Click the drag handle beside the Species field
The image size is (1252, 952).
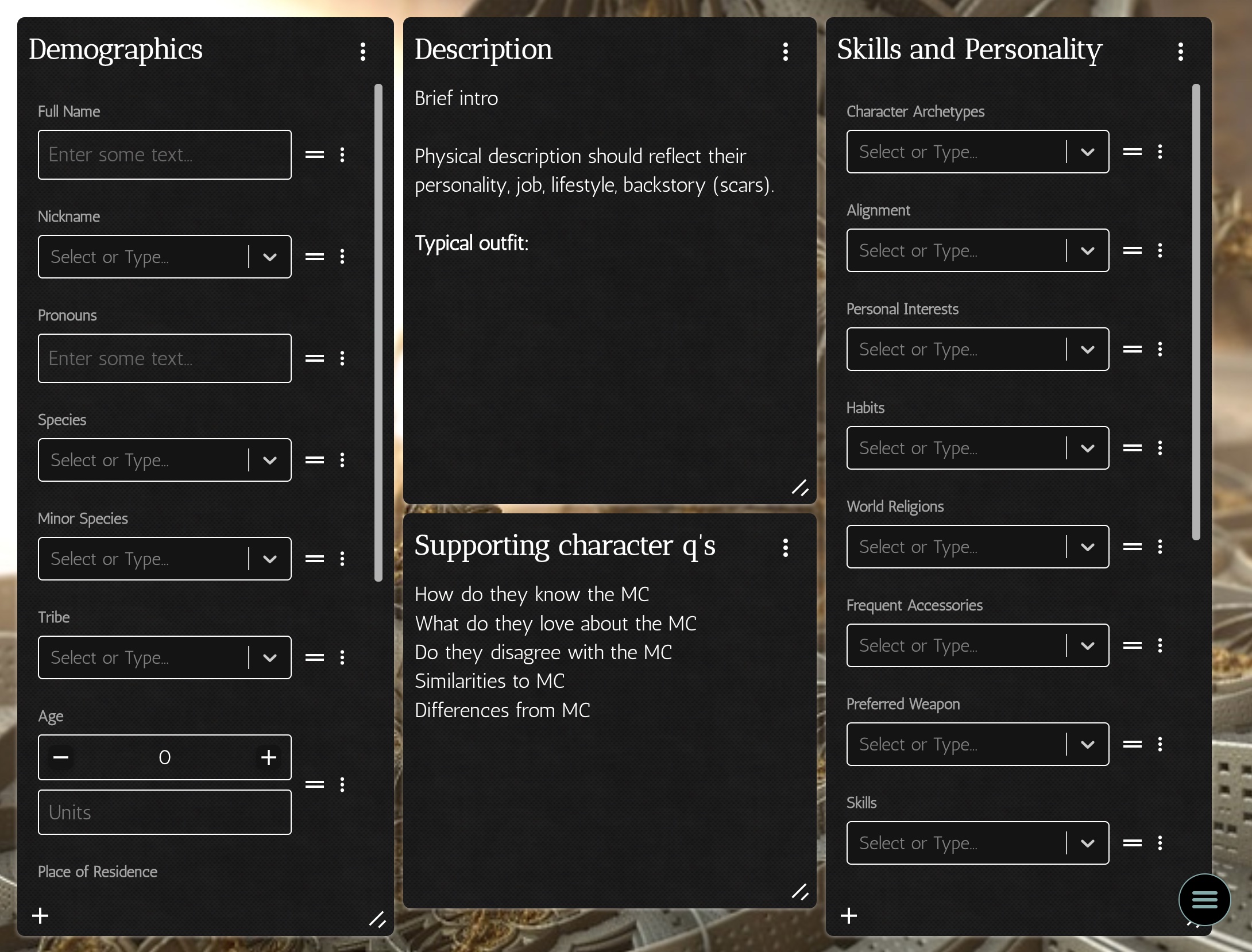(315, 459)
